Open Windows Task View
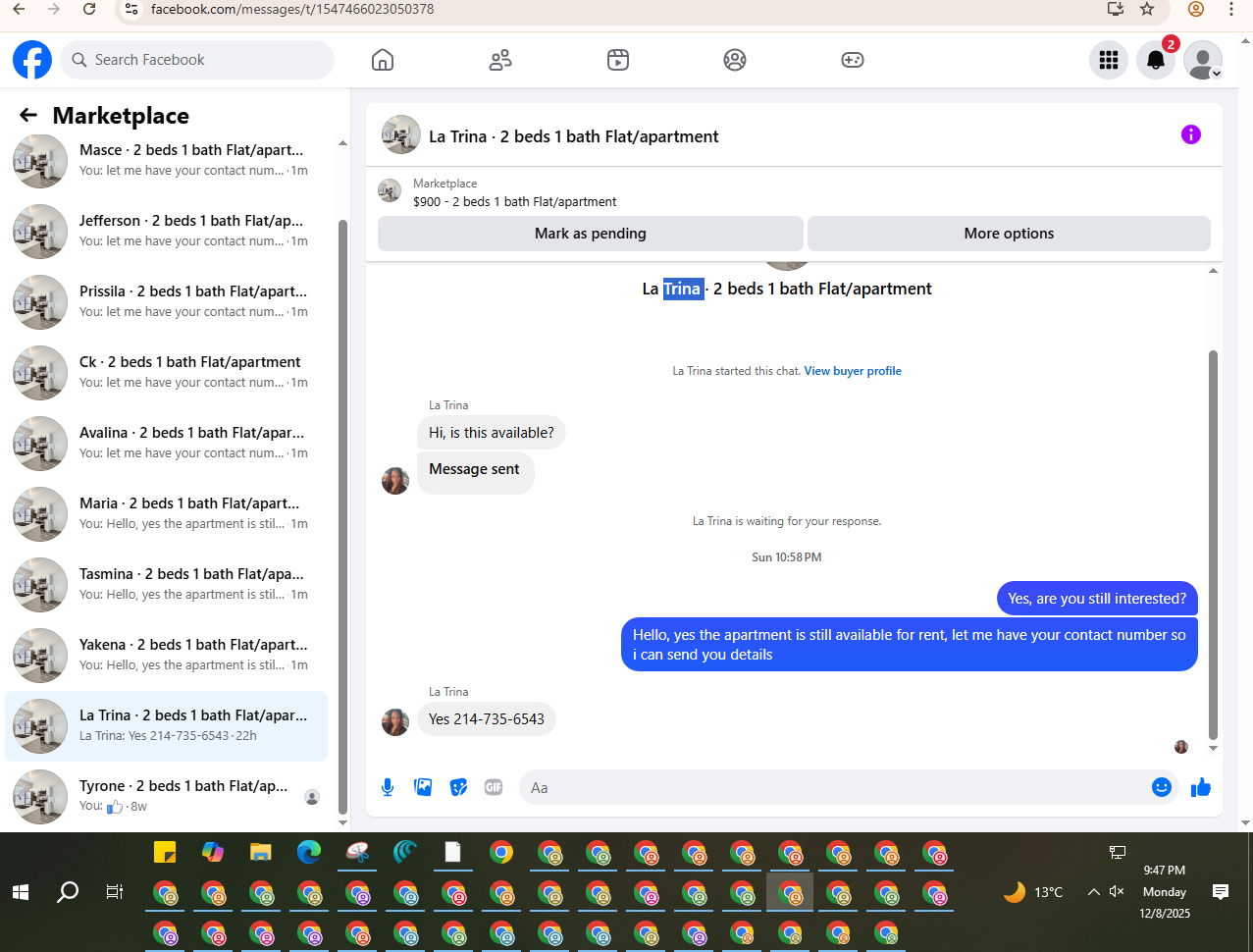Screen dimensions: 1253x952 pyautogui.click(x=115, y=892)
